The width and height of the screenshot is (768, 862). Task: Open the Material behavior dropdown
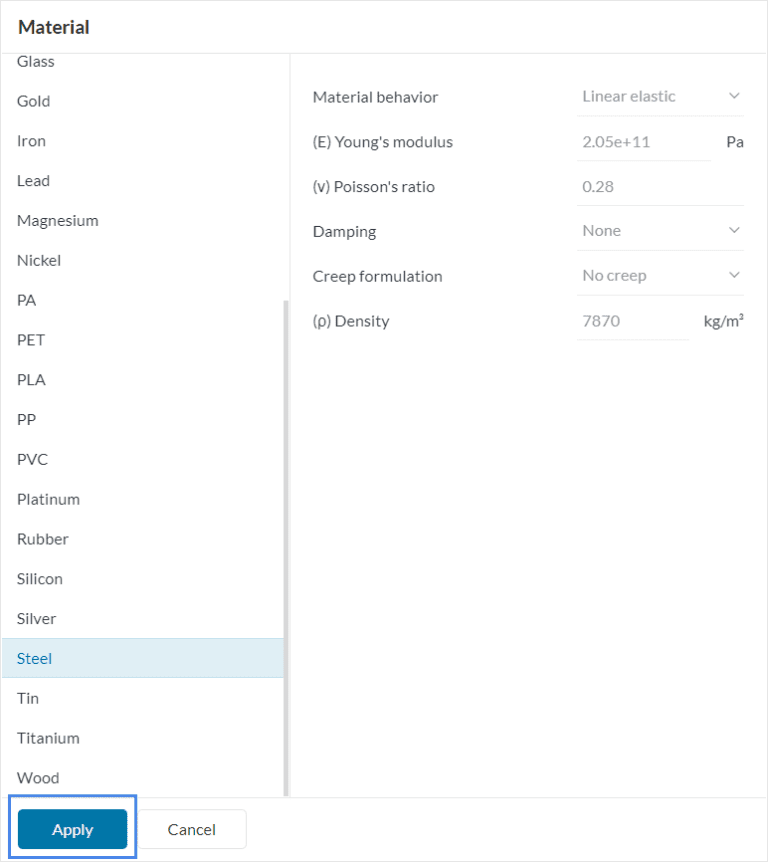(661, 96)
